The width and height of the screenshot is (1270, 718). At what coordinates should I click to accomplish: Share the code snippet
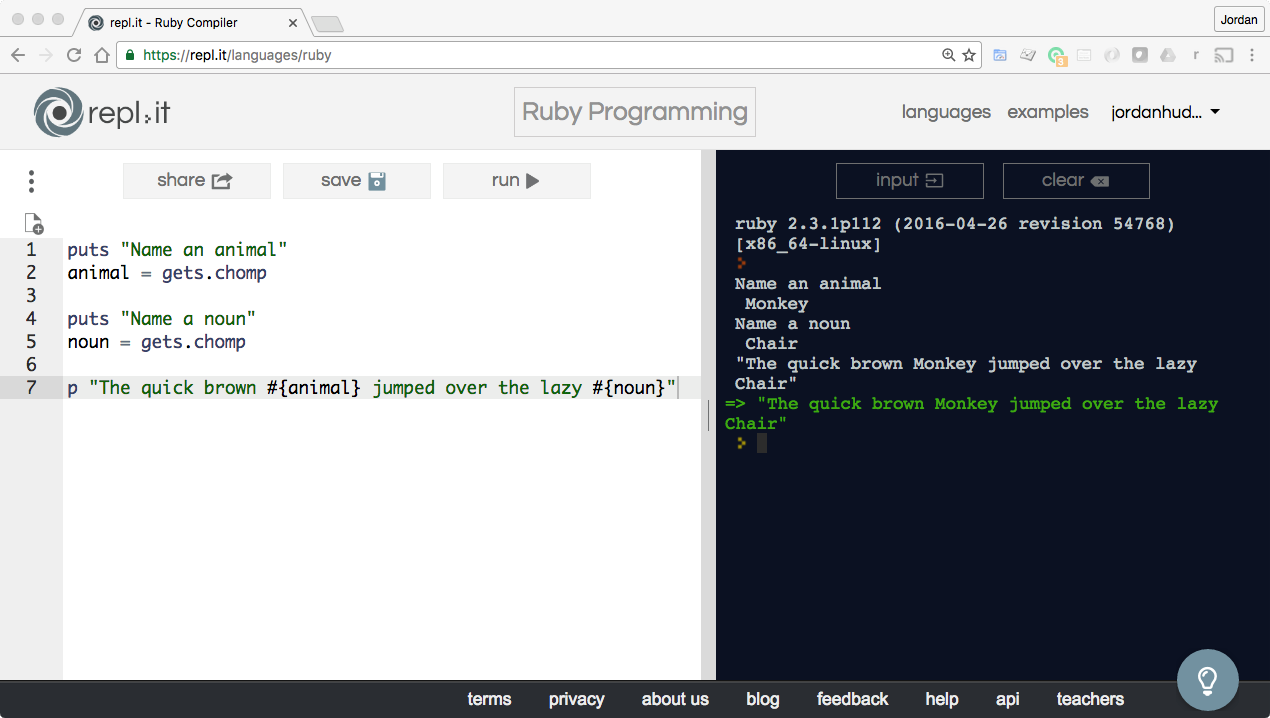196,181
